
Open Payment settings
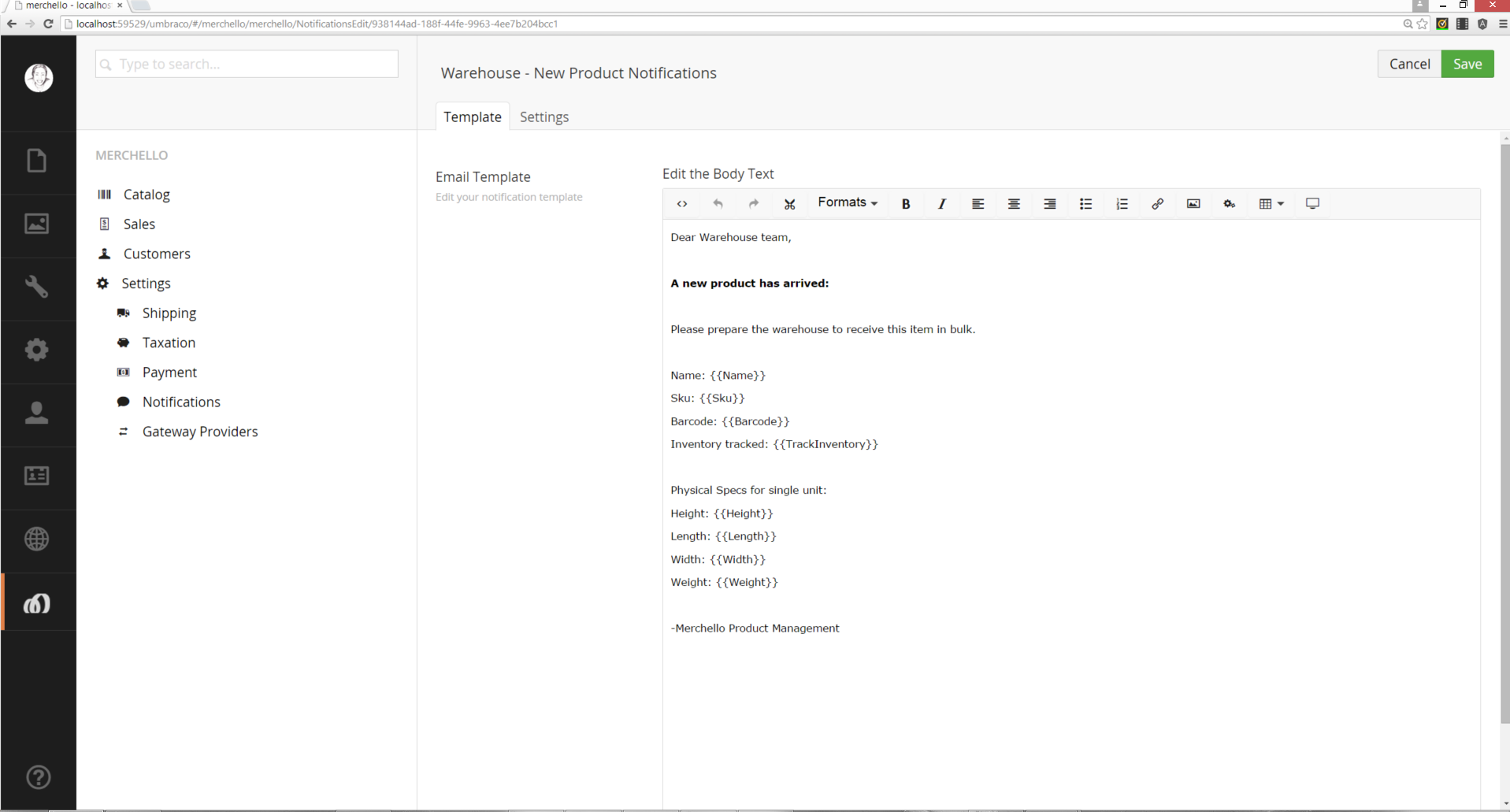click(169, 373)
